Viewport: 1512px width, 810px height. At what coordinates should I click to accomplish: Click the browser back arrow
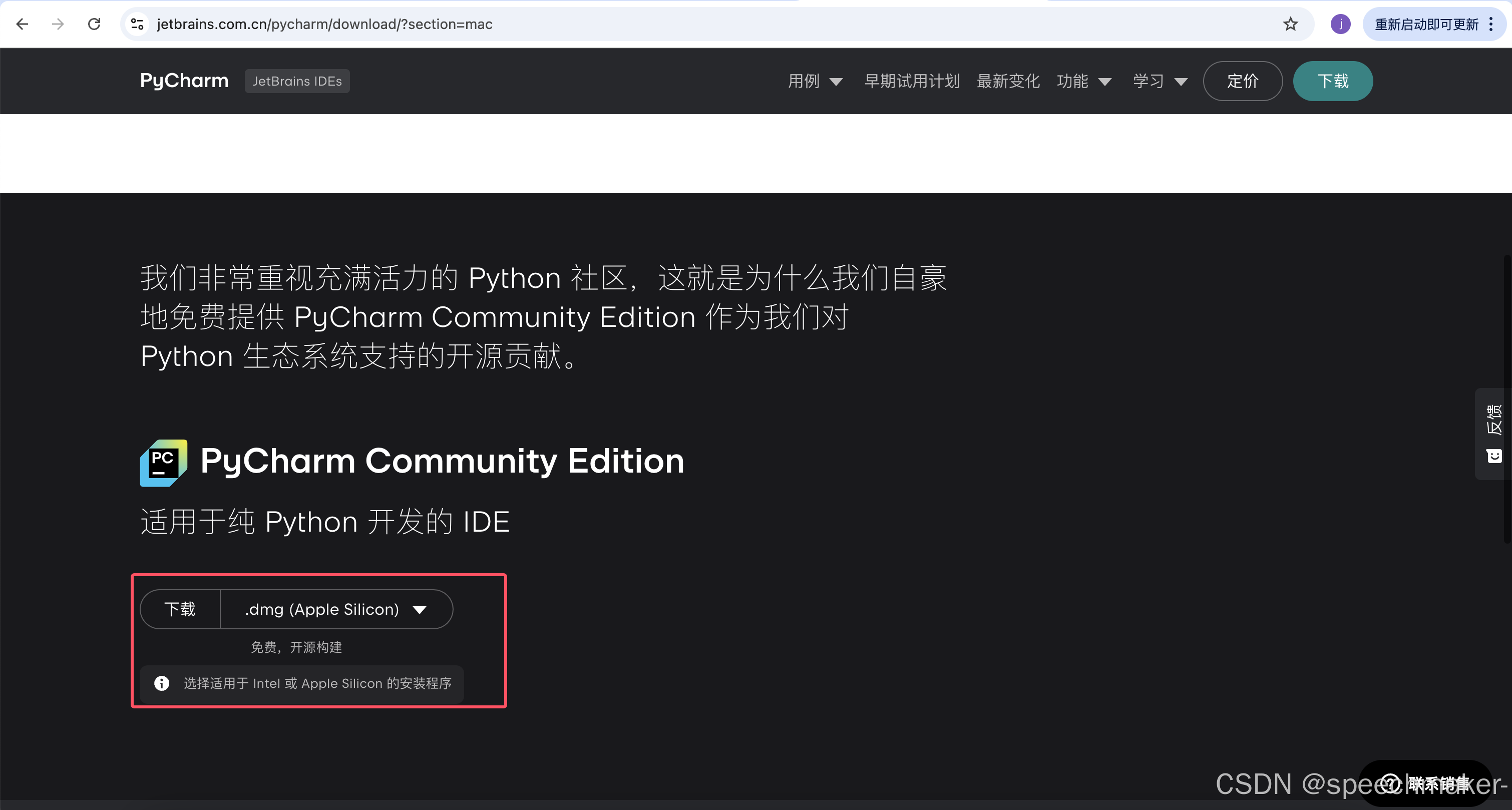pos(23,24)
